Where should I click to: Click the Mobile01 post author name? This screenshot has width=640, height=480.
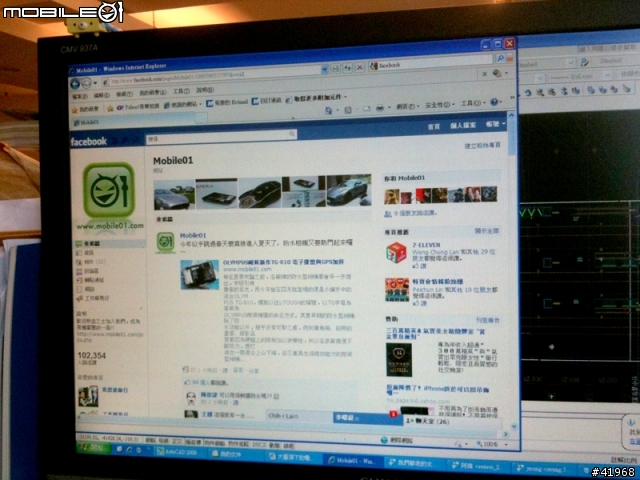[x=193, y=236]
